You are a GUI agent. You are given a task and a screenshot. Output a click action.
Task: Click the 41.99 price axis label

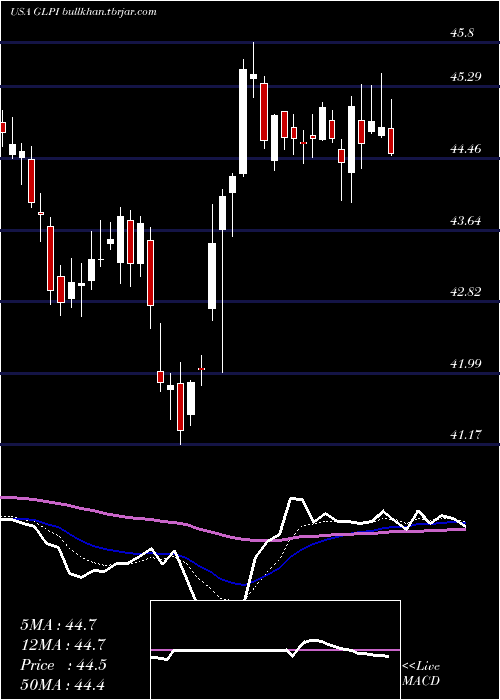click(x=466, y=363)
